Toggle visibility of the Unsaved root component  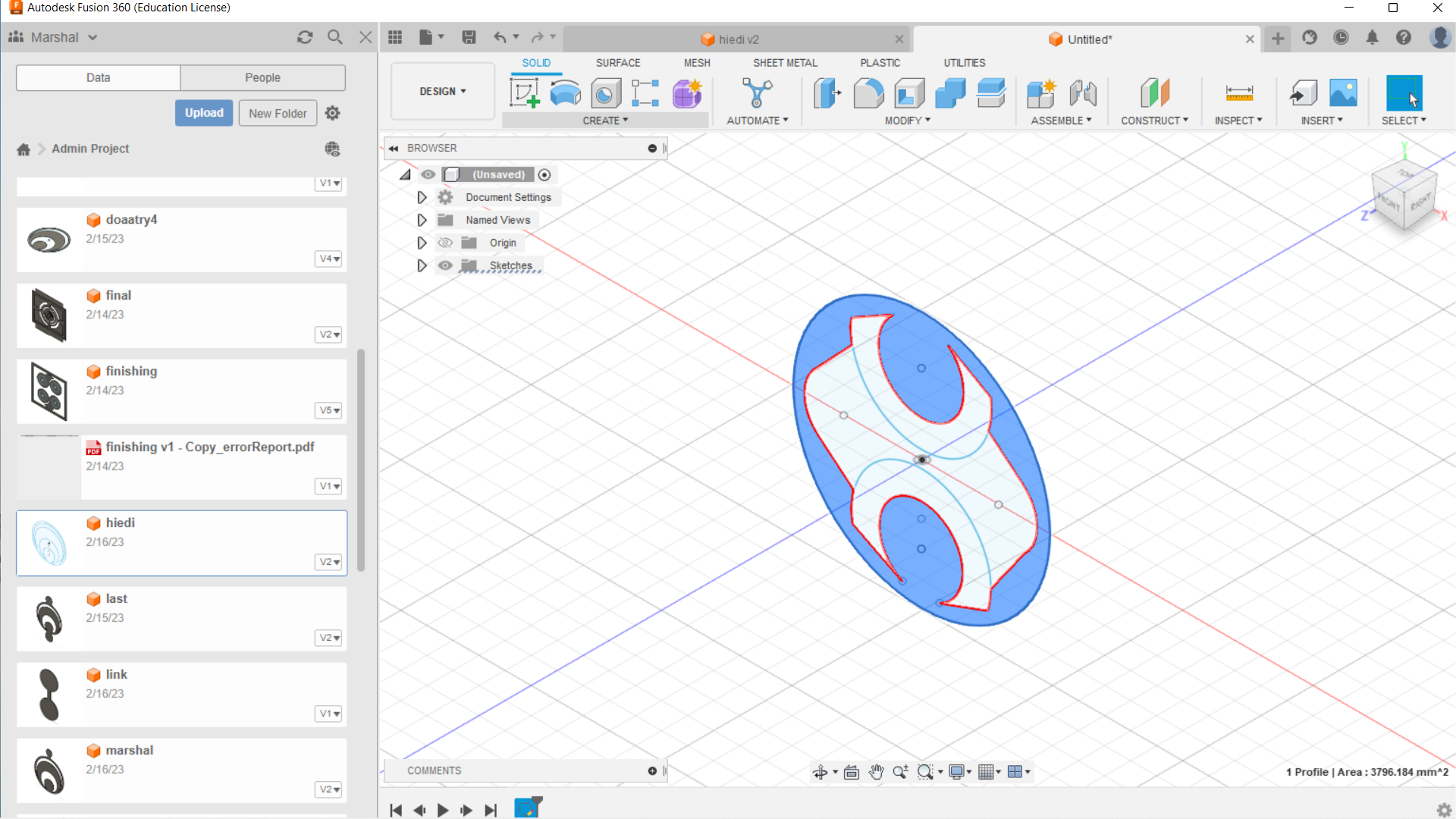pyautogui.click(x=428, y=174)
